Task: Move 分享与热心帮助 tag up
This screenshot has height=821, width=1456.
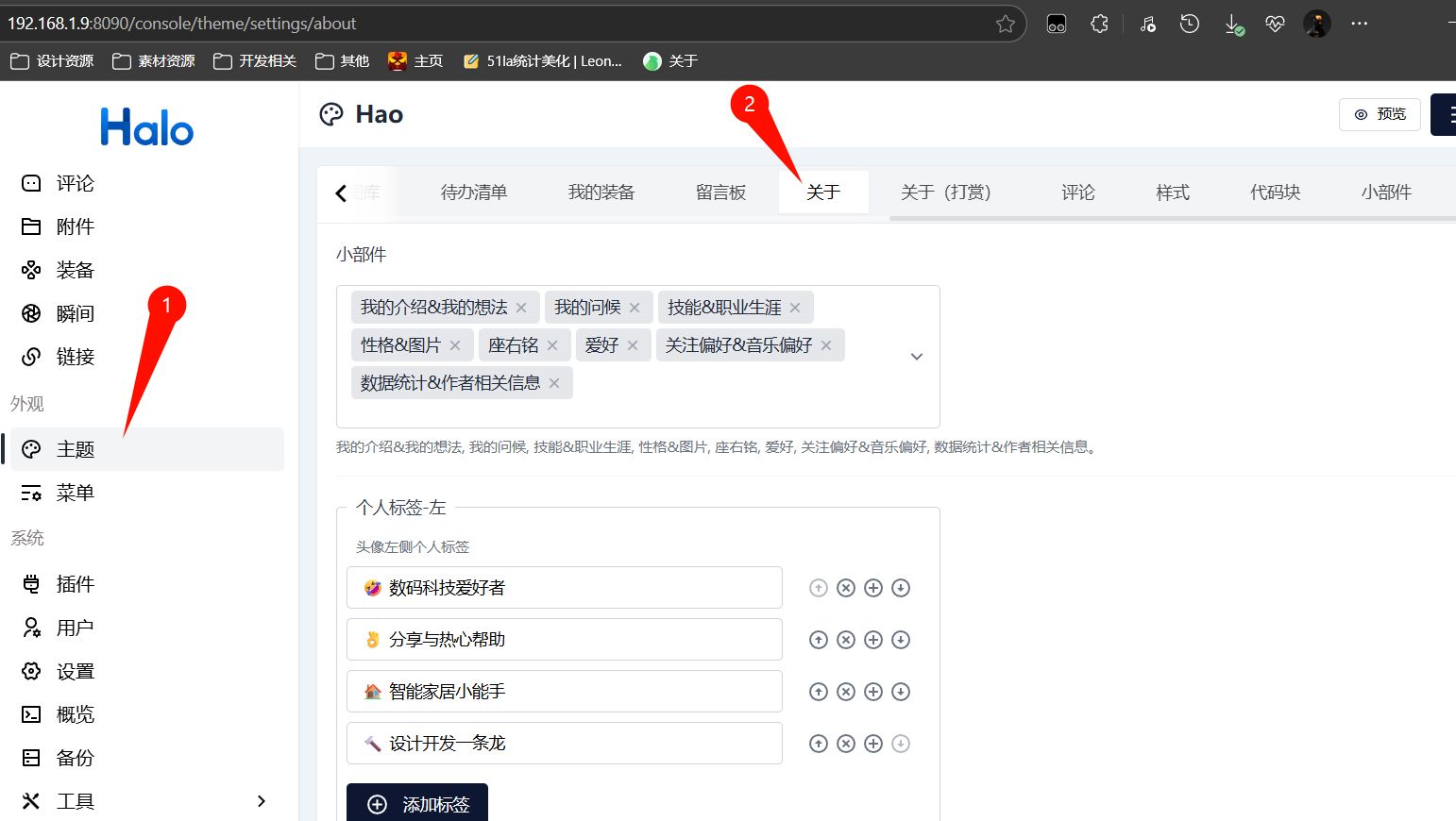Action: tap(819, 640)
